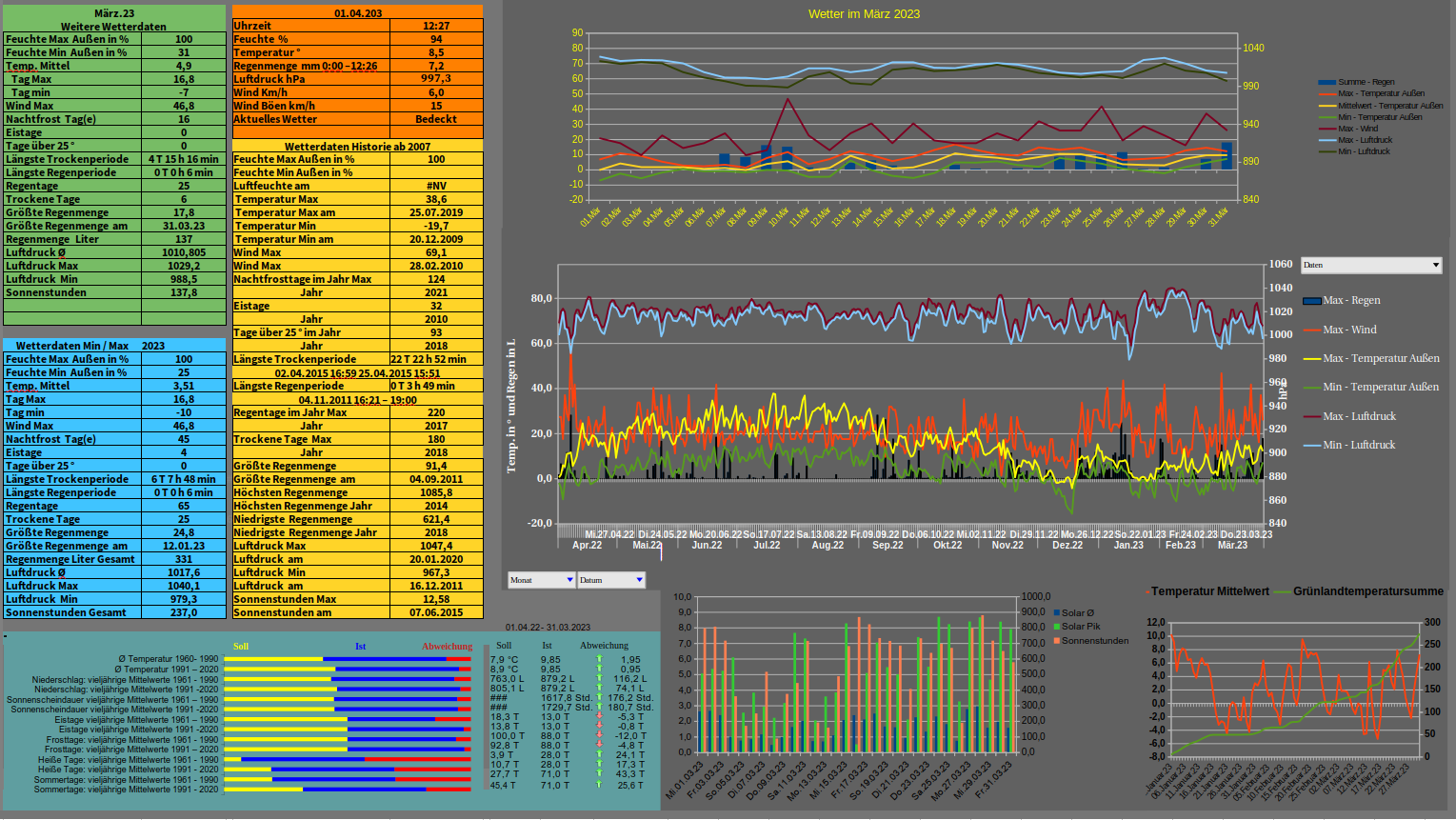Click the up arrow beside deviation 24,1 T
This screenshot has width=1456, height=820.
point(599,754)
